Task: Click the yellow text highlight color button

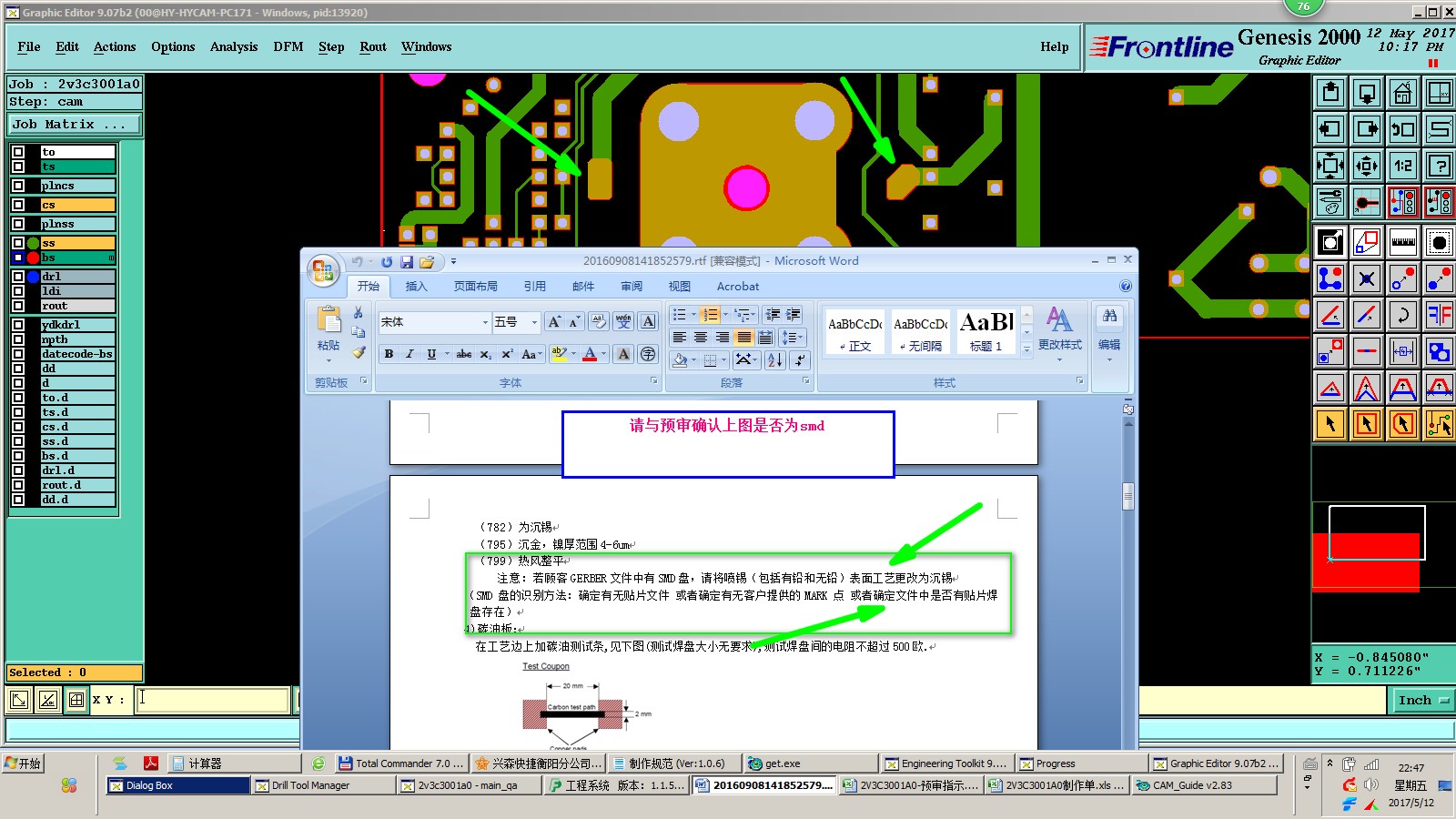Action: pos(558,354)
